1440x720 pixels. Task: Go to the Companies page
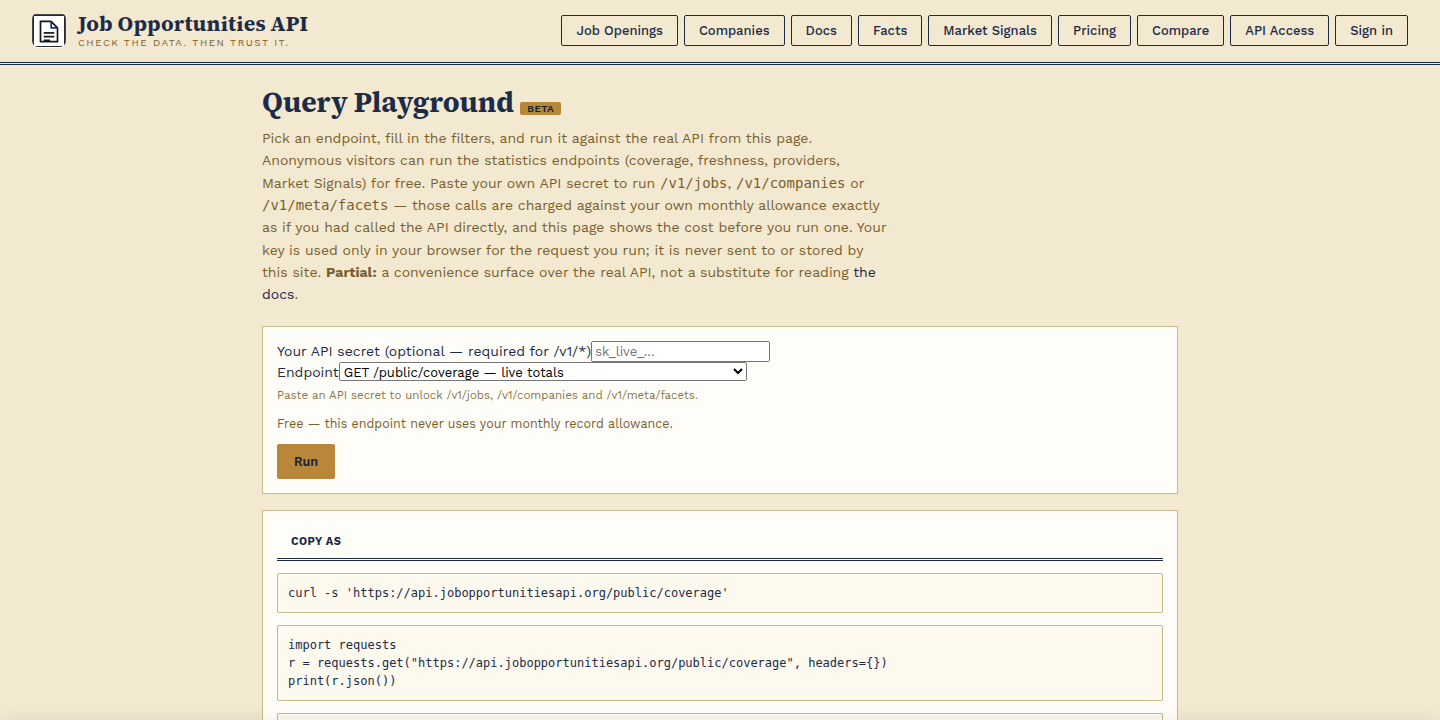tap(734, 30)
